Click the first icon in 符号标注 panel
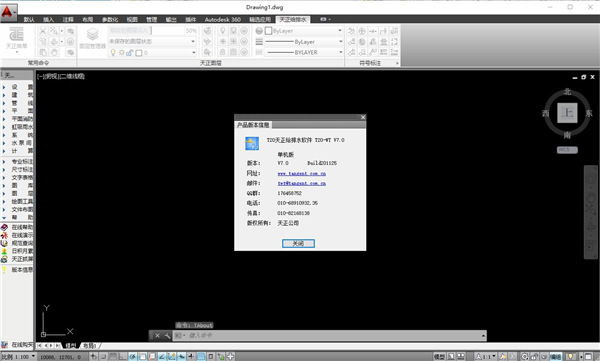 (351, 31)
